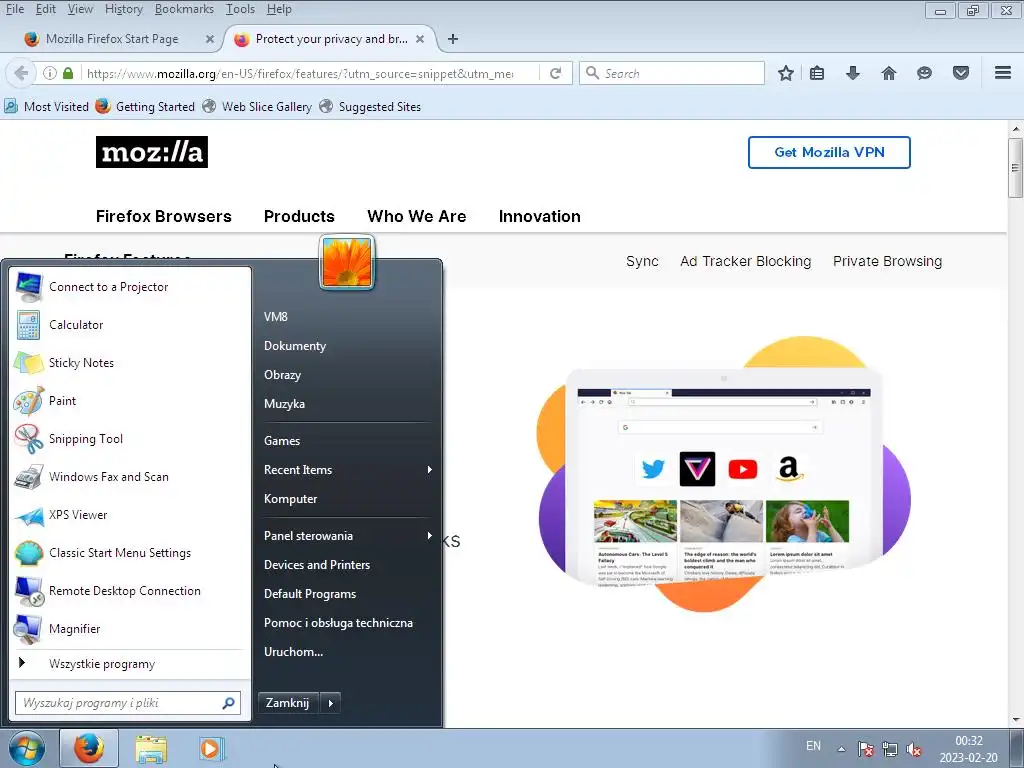Click the page vertical scrollbar thumb
This screenshot has width=1024, height=768.
pos(1016,168)
